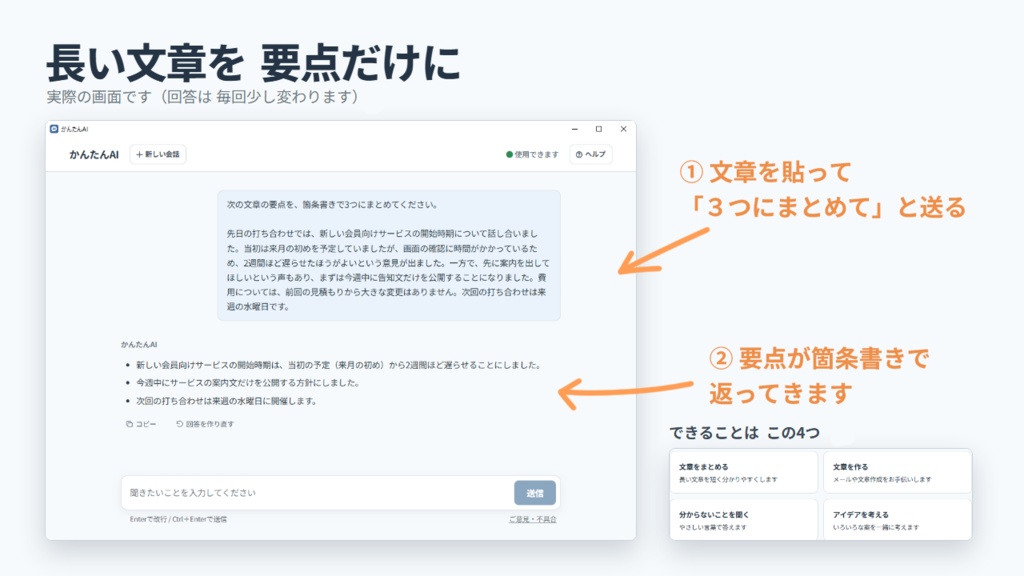Open the ヘルプ help button
1024x576 pixels.
click(591, 155)
